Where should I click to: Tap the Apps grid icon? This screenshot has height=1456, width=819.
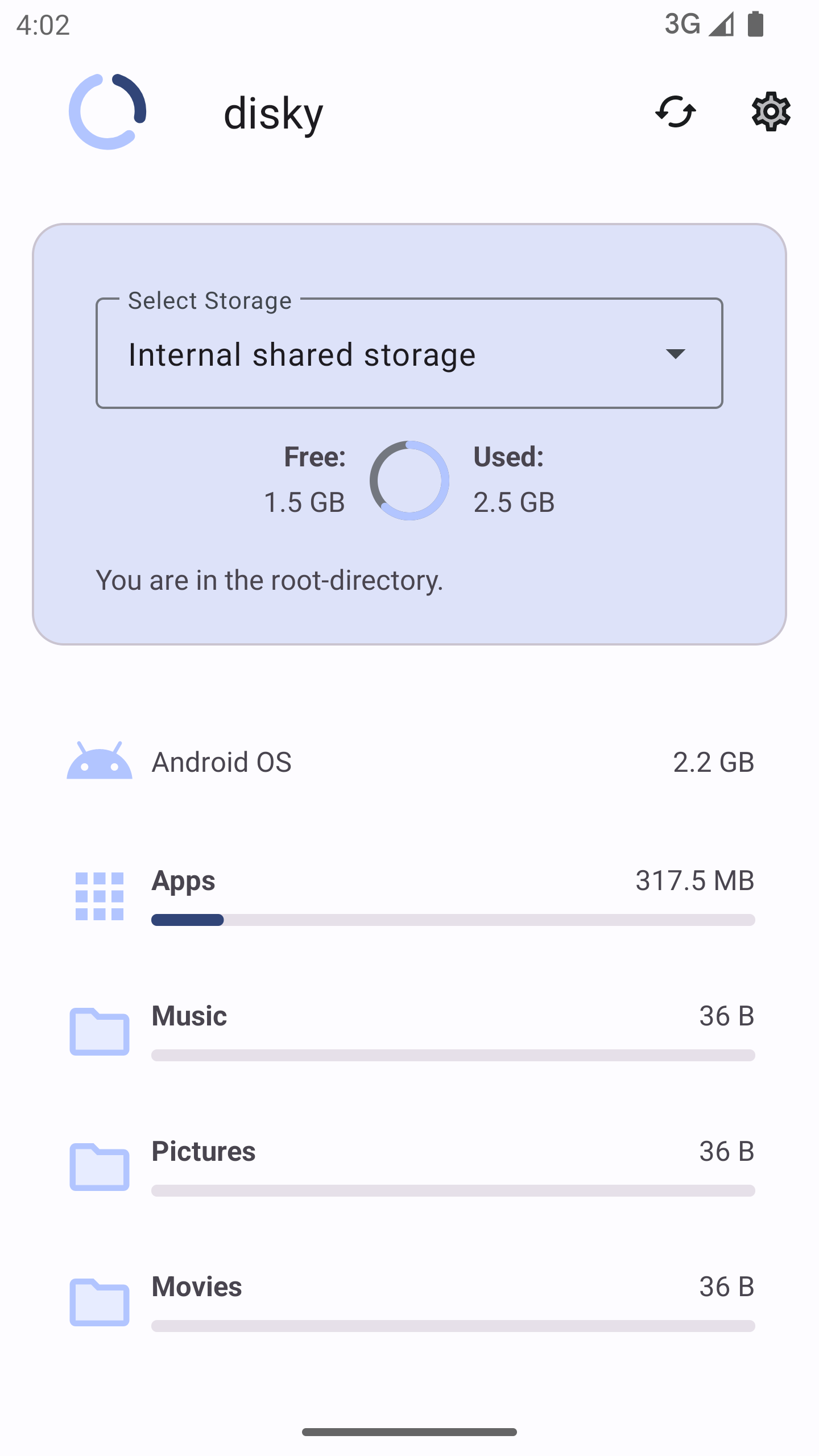(100, 896)
